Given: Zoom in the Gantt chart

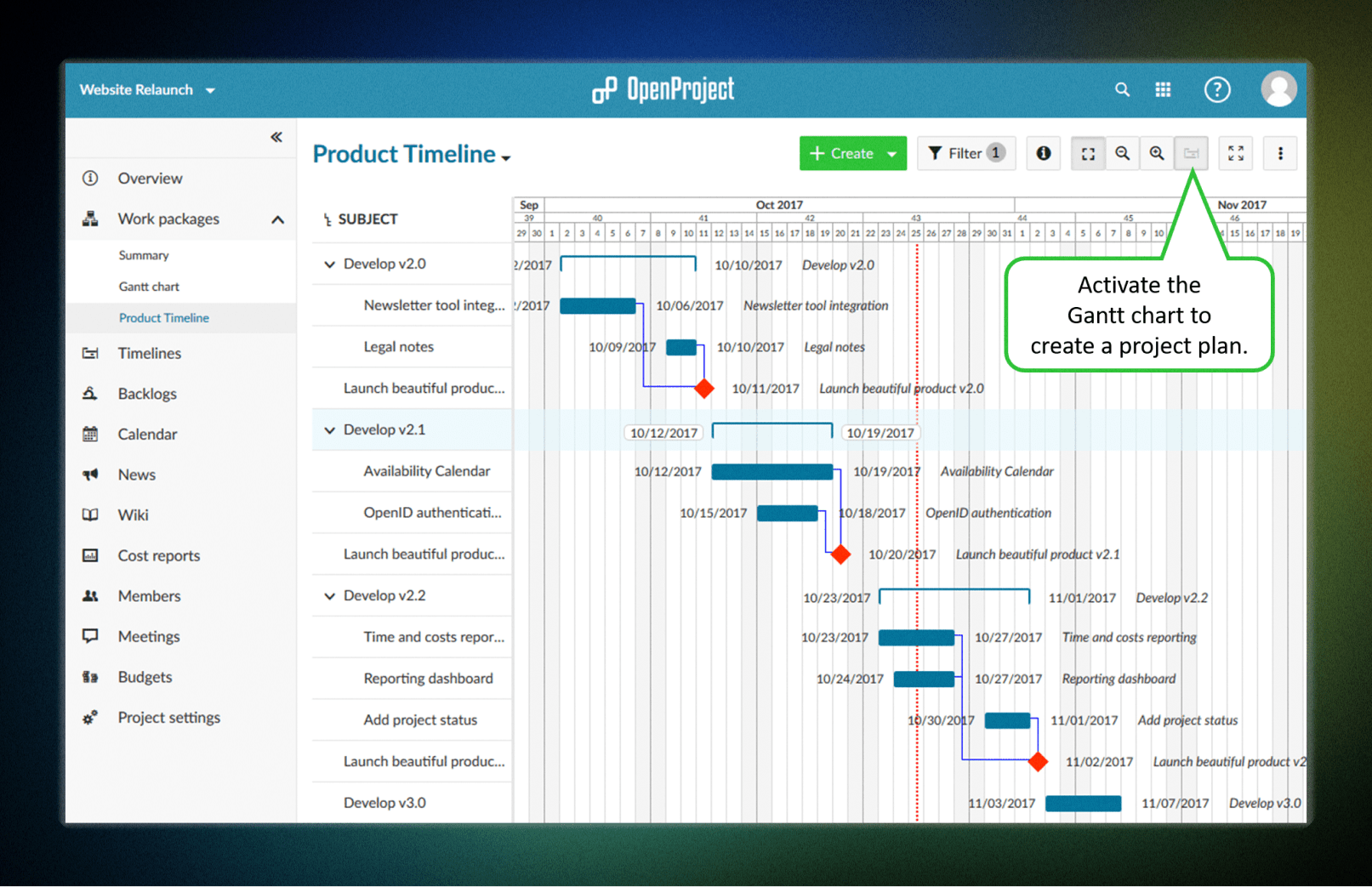Looking at the screenshot, I should pos(1157,153).
